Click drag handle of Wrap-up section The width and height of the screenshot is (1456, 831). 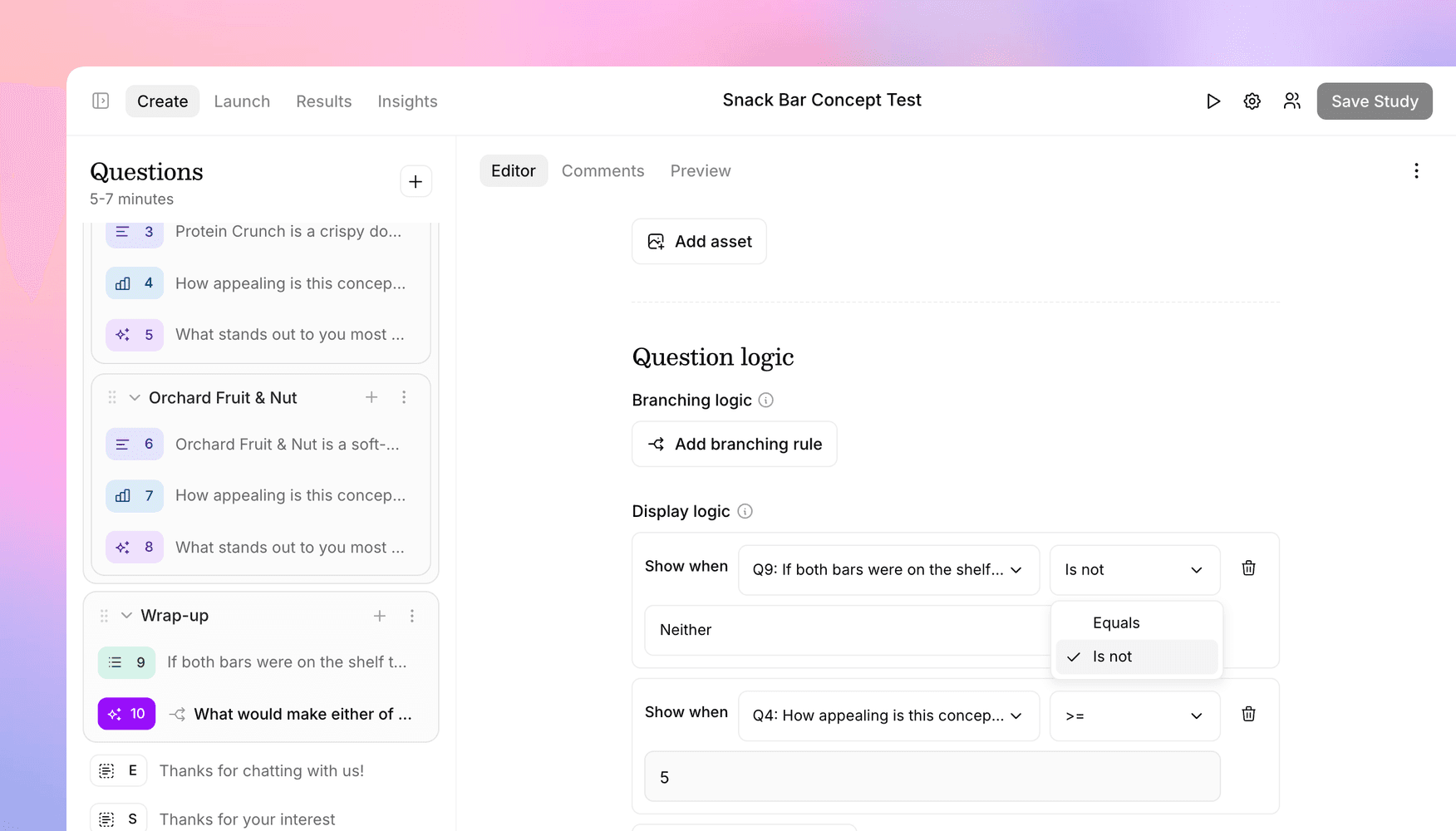coord(104,616)
